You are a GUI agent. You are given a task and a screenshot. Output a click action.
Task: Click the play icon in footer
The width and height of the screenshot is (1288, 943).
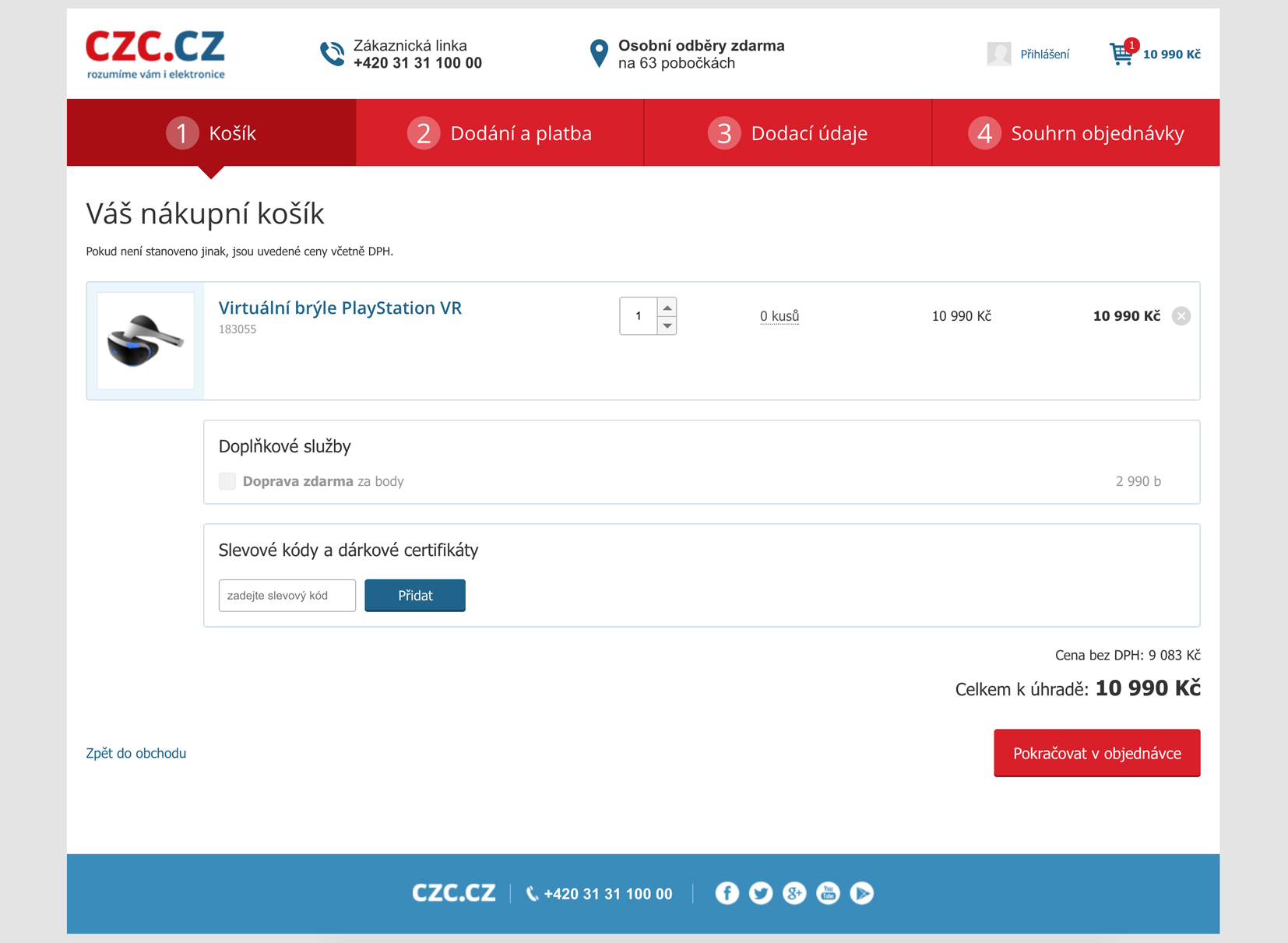click(x=861, y=893)
